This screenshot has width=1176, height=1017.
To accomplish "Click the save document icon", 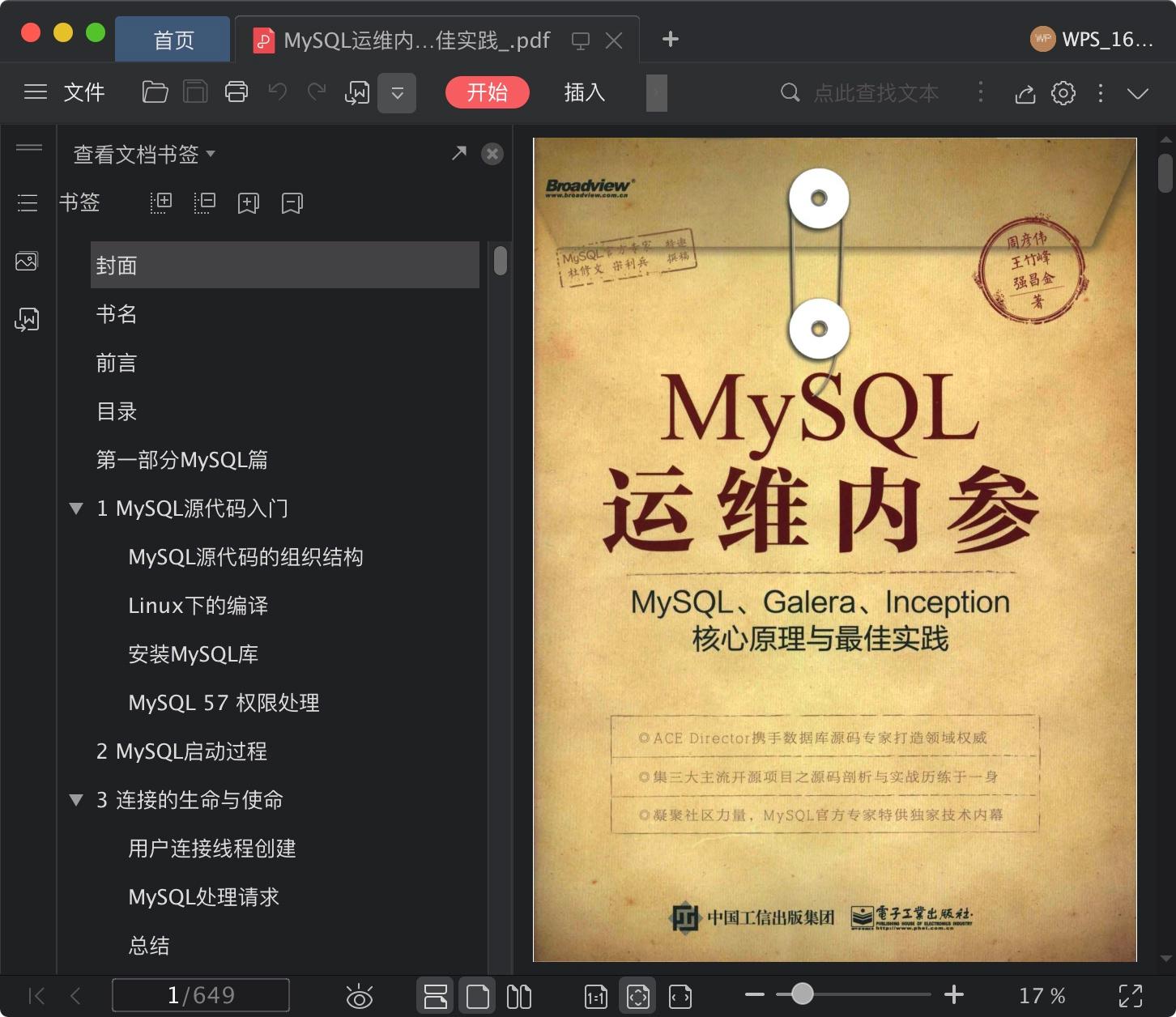I will point(195,92).
